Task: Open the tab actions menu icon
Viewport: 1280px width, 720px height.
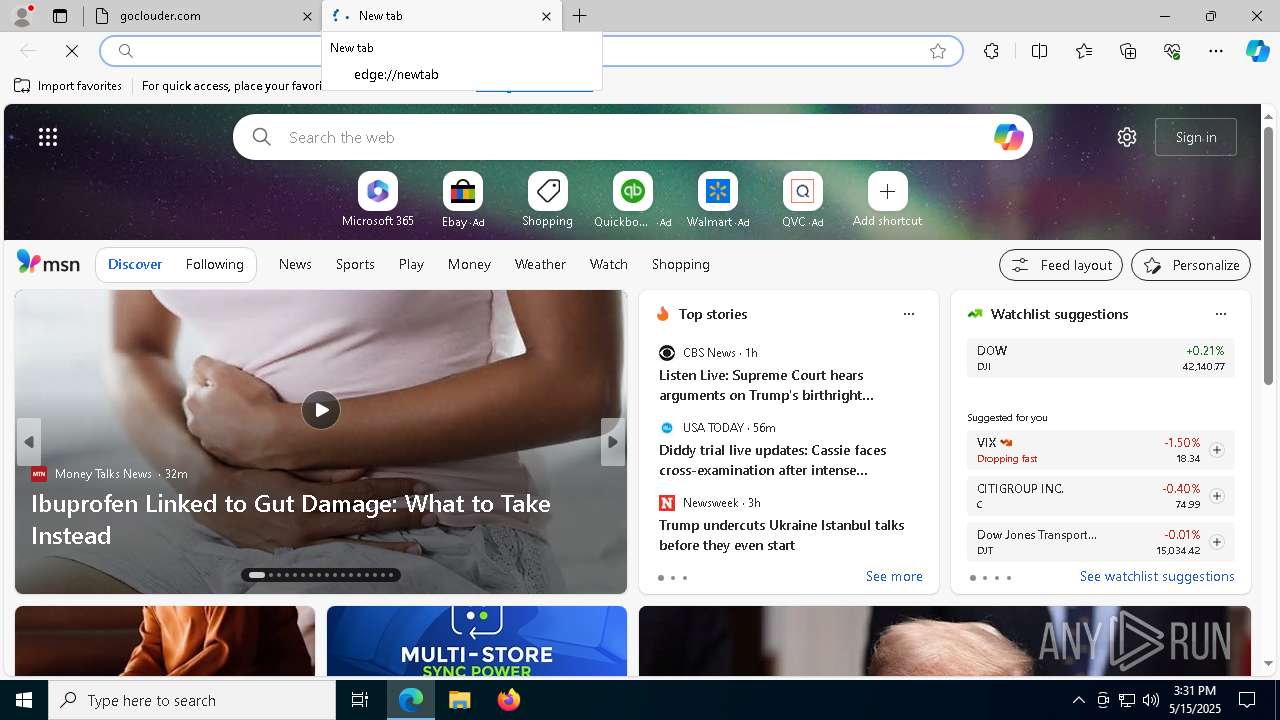Action: click(x=60, y=16)
